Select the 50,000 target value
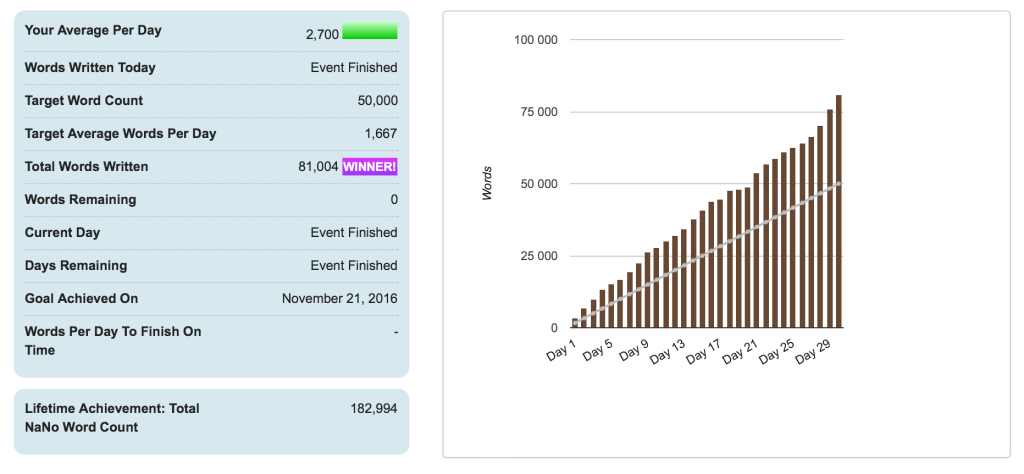Screen dimensions: 1024x474 pos(377,101)
